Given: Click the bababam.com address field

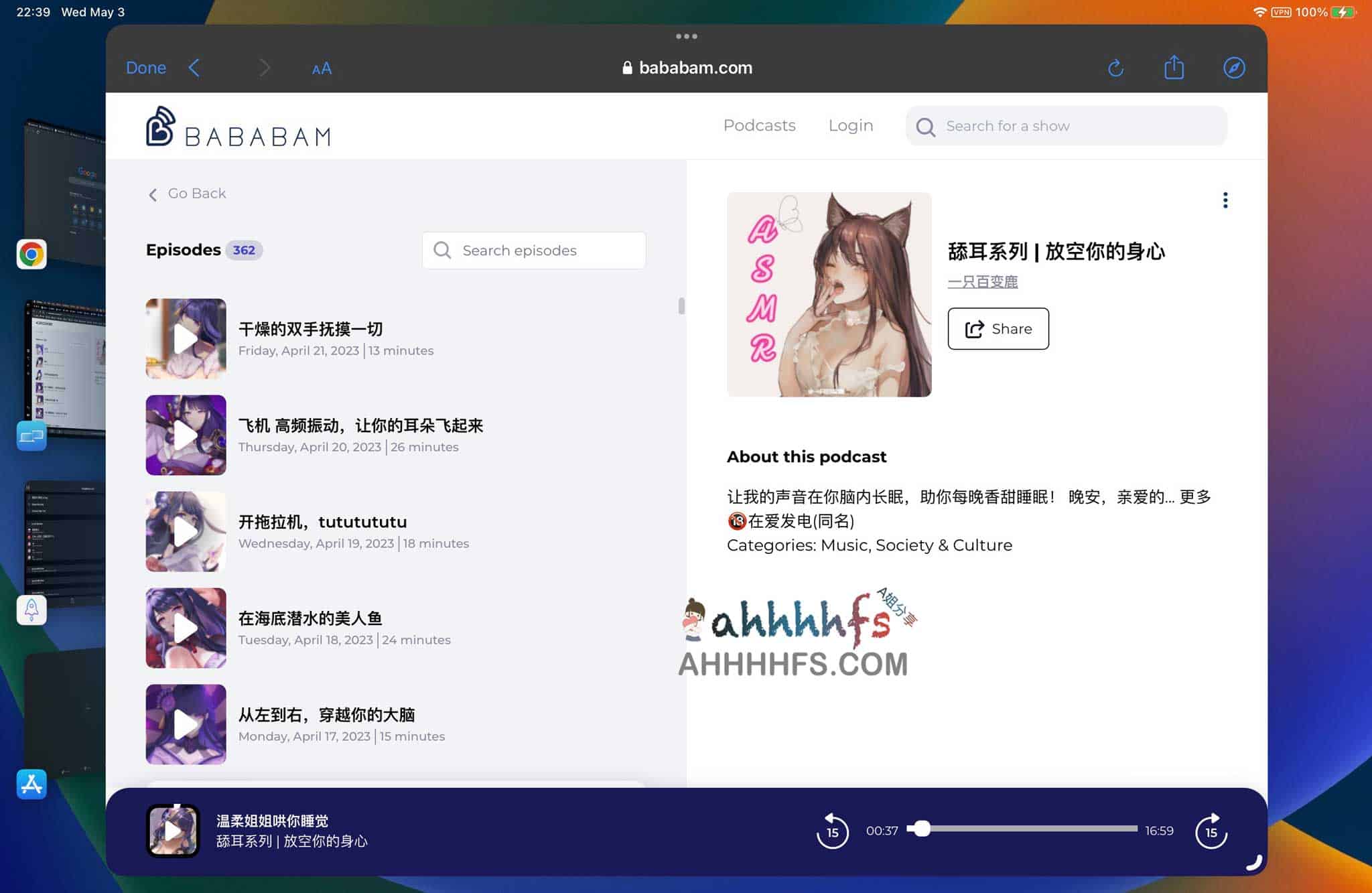Looking at the screenshot, I should coord(687,68).
